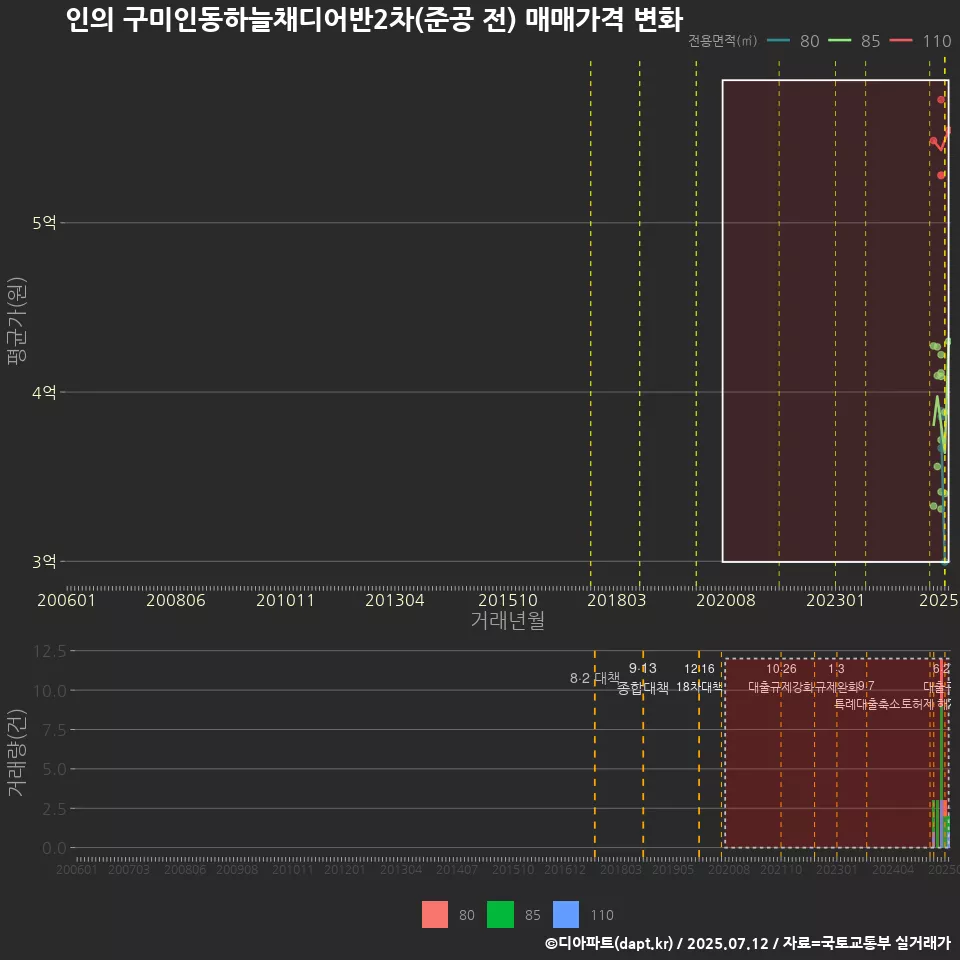This screenshot has width=960, height=960.
Task: Click the '80' label in bottom legend
Action: (x=467, y=915)
